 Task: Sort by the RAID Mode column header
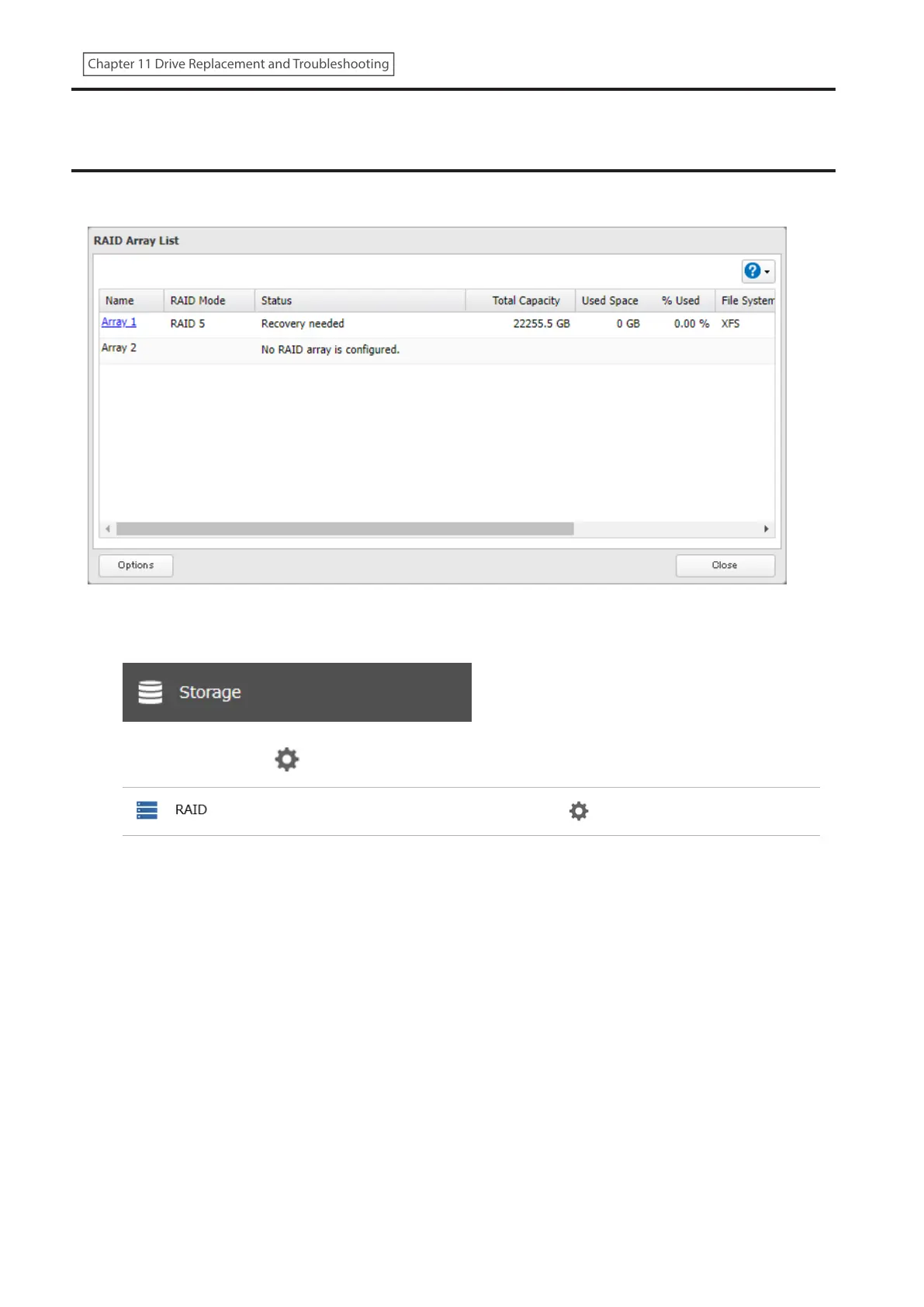[x=209, y=300]
